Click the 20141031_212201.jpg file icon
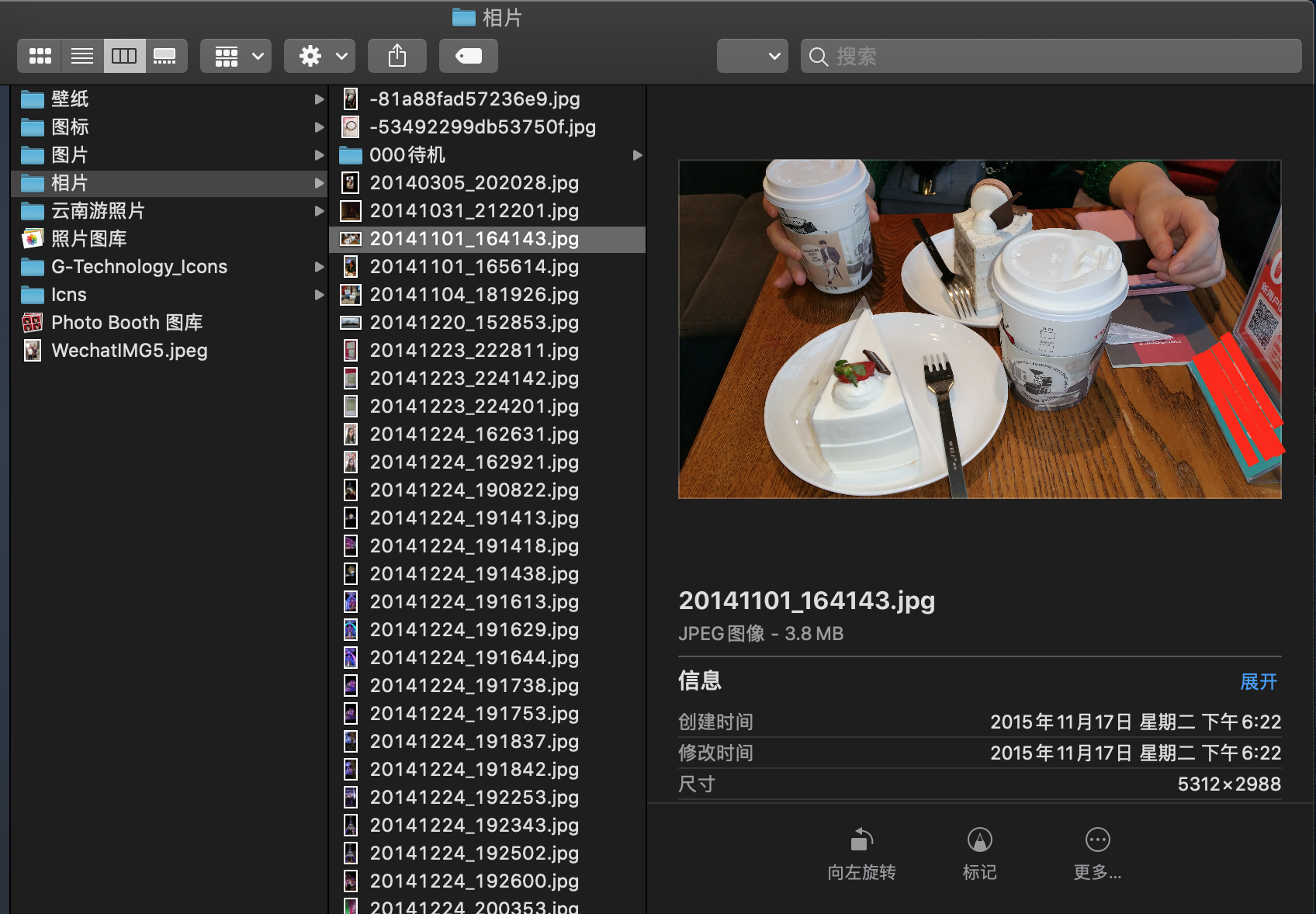Screen dimensions: 1316x914 coord(351,211)
